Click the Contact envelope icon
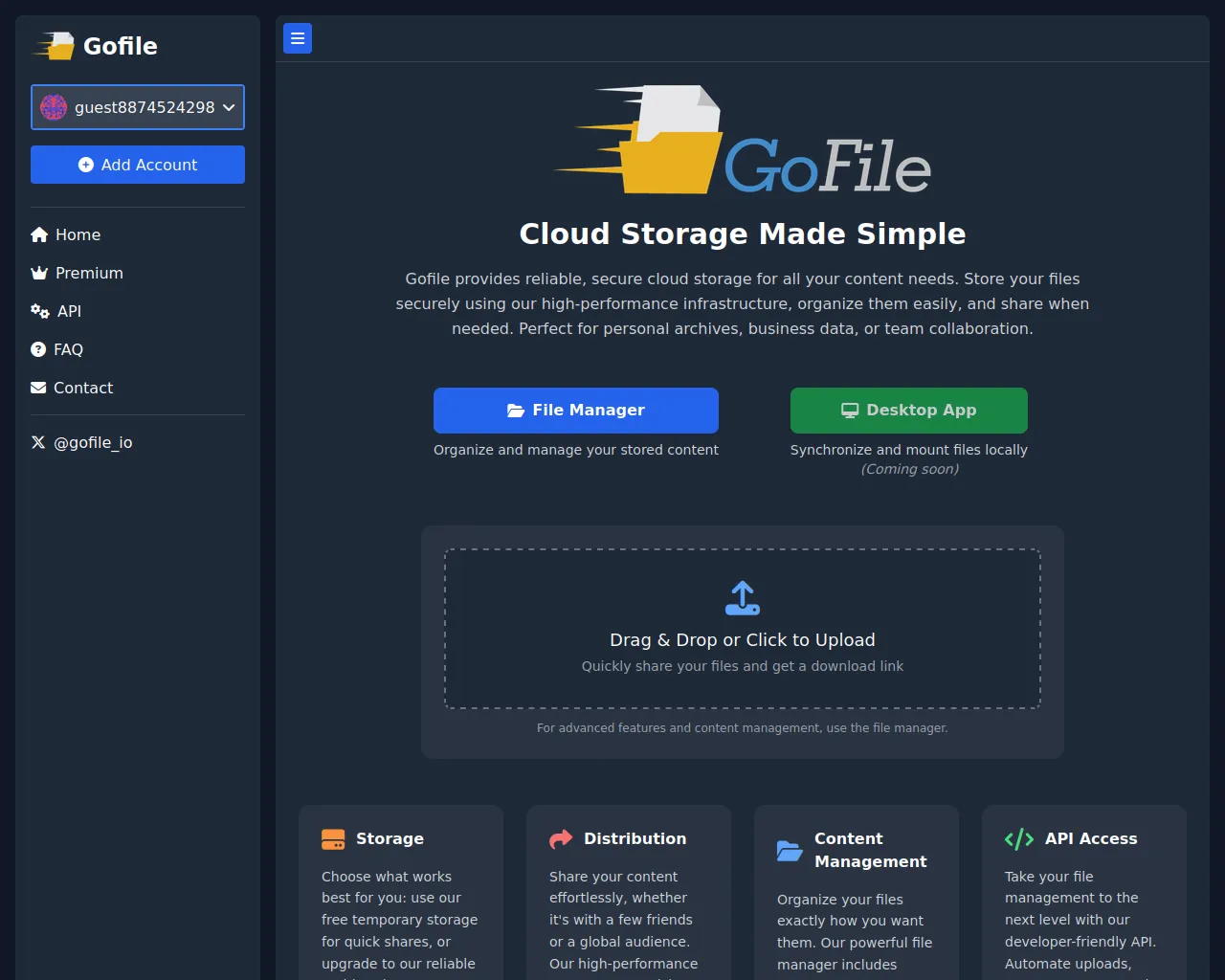Image resolution: width=1225 pixels, height=980 pixels. [38, 388]
